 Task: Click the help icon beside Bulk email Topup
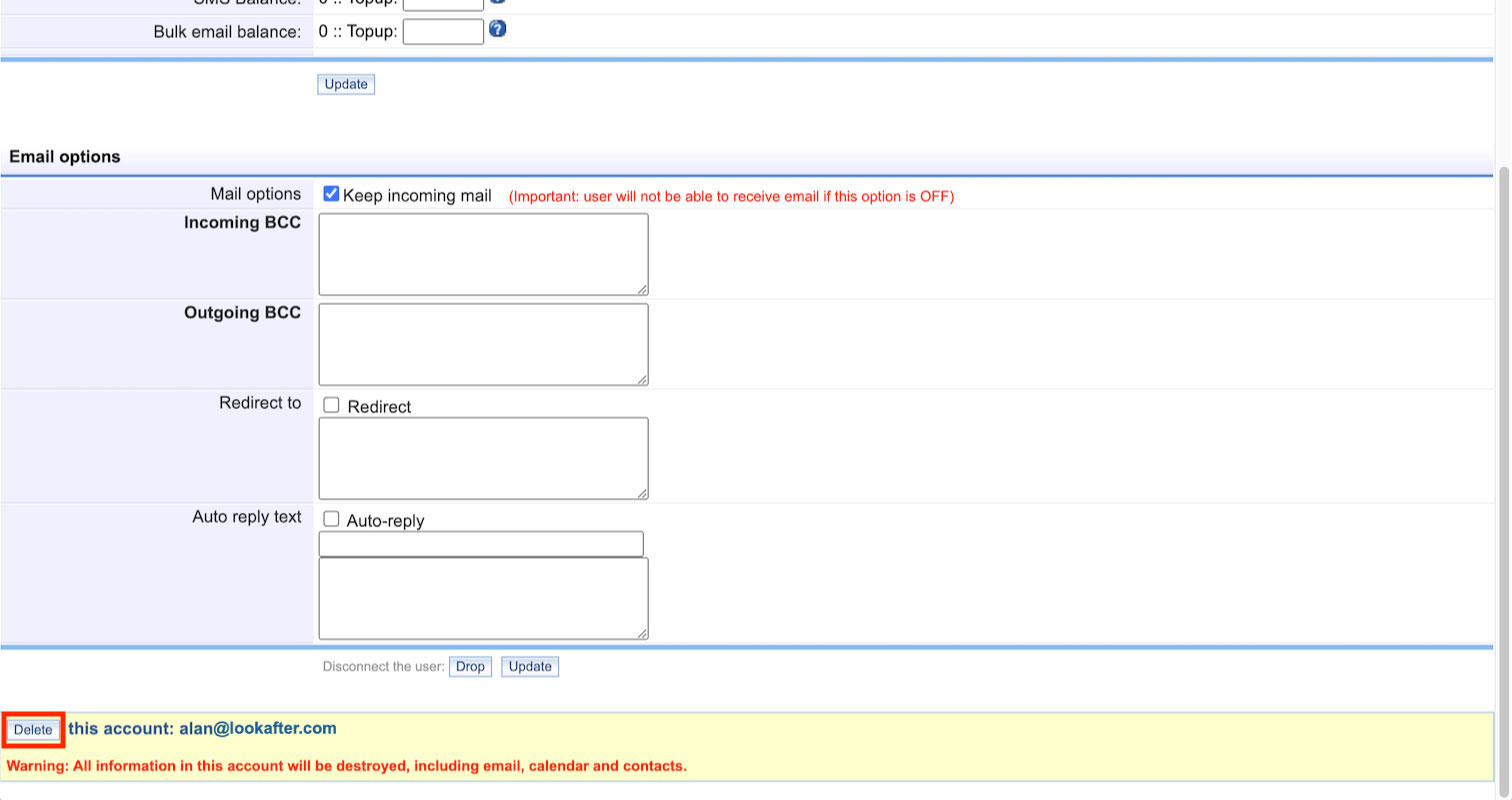pyautogui.click(x=497, y=29)
